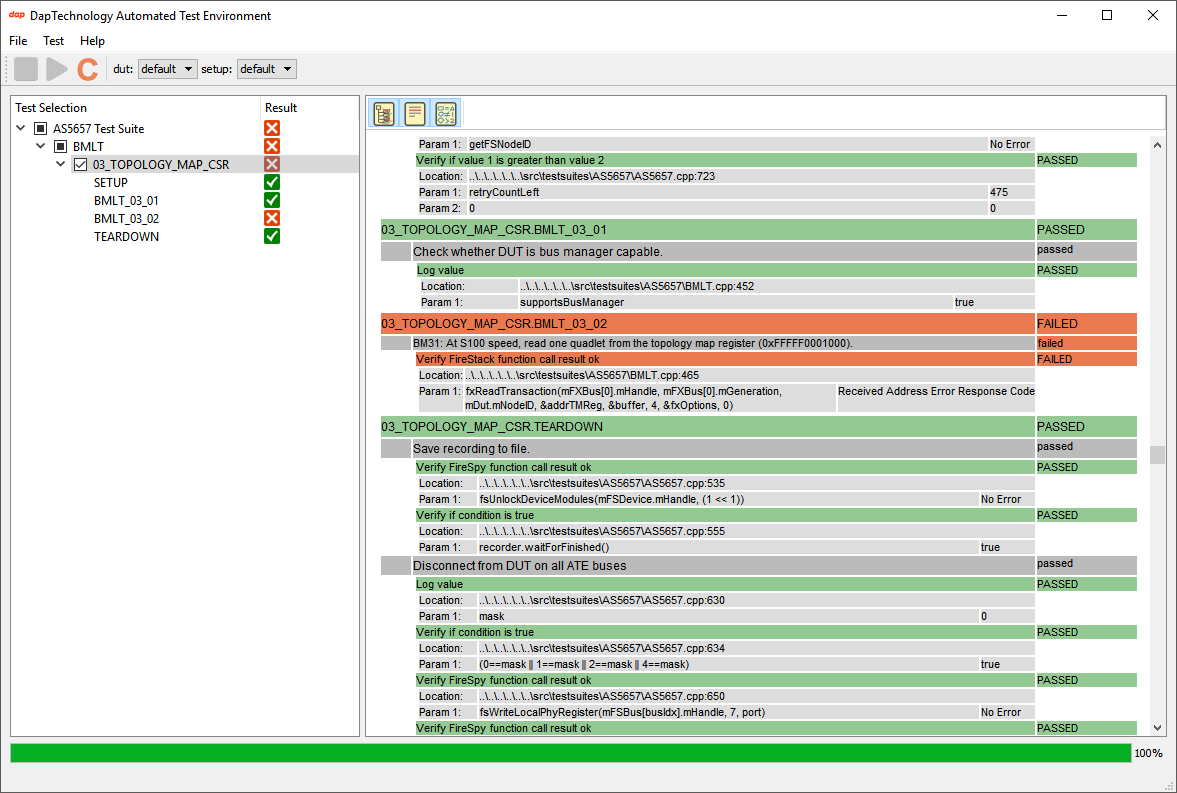Click failed result icon for BMLT_03_02
This screenshot has width=1177, height=793.
[272, 219]
